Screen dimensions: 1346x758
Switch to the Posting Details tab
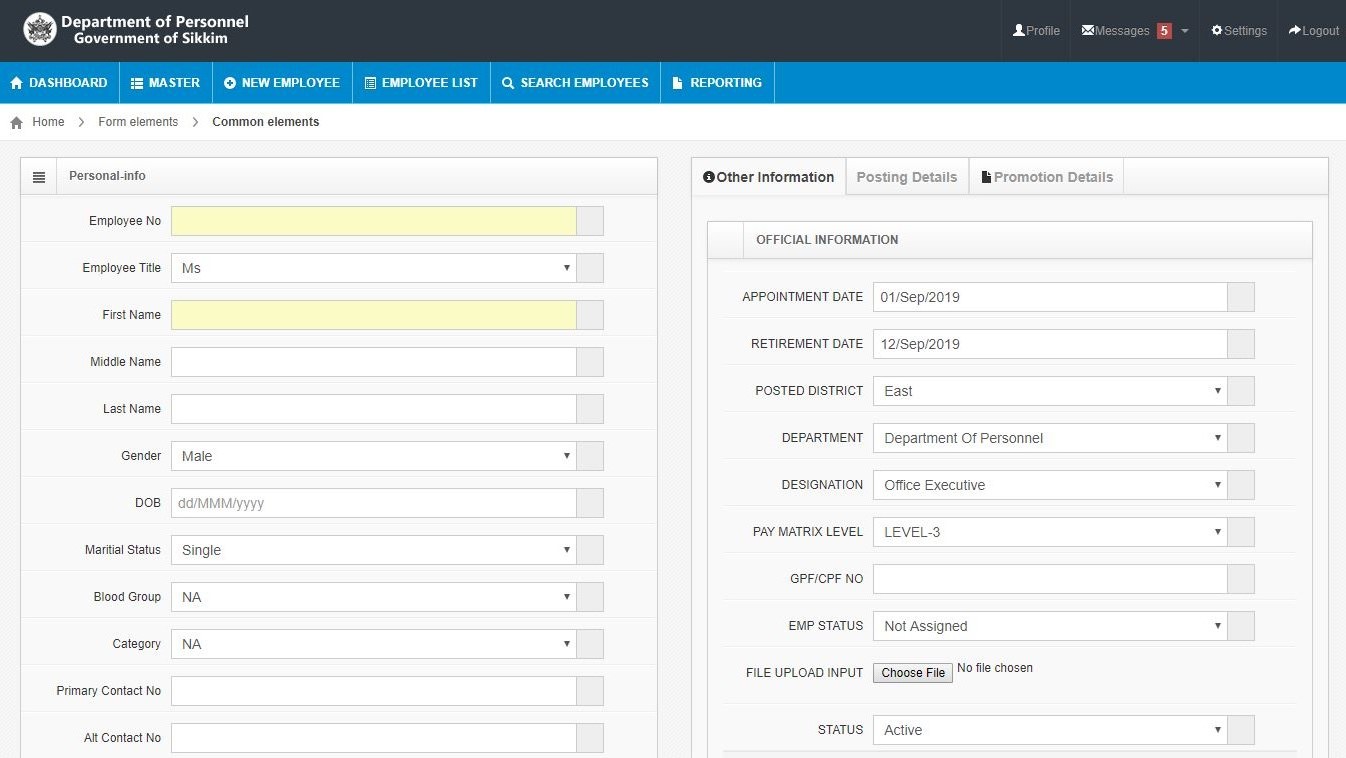[907, 177]
